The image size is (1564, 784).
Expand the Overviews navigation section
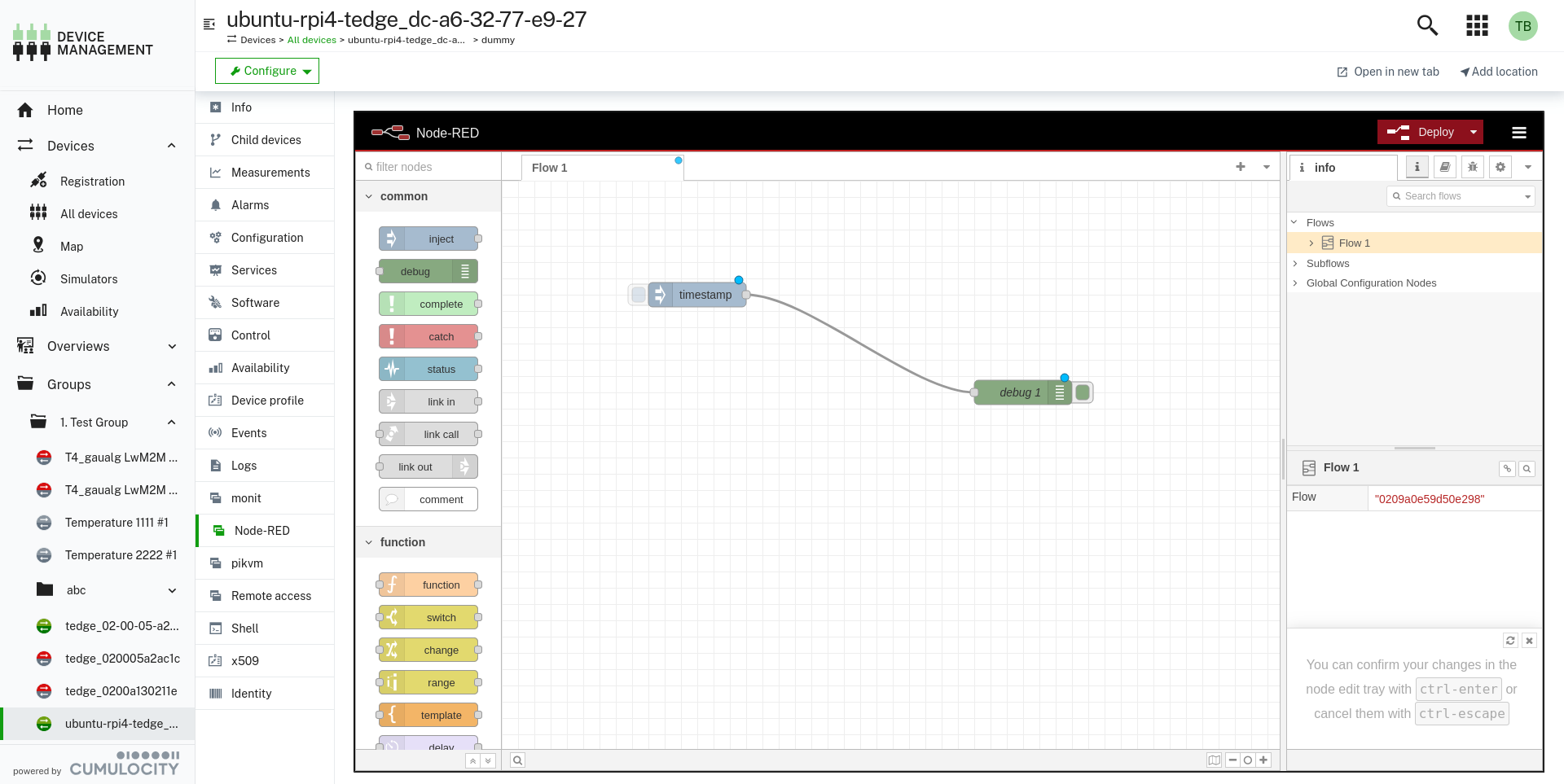[171, 346]
